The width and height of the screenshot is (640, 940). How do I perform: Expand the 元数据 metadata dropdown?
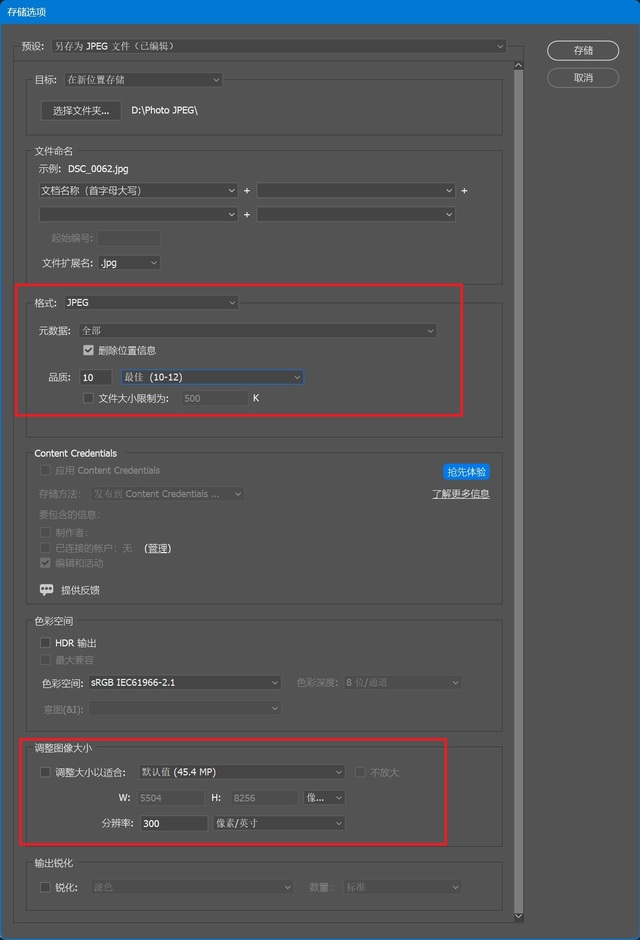click(257, 330)
